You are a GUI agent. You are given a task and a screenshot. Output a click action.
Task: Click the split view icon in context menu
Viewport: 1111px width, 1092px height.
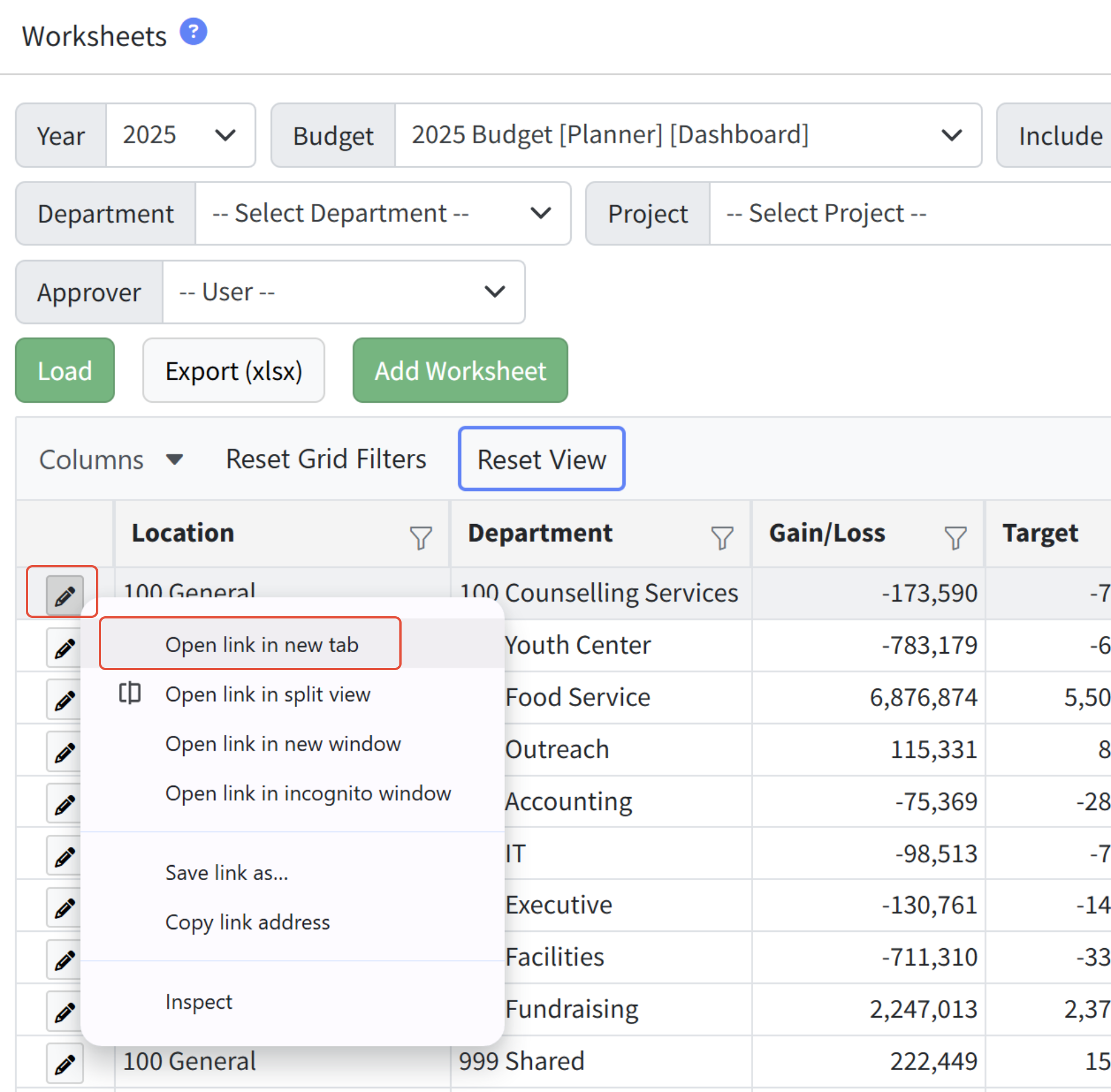(130, 693)
